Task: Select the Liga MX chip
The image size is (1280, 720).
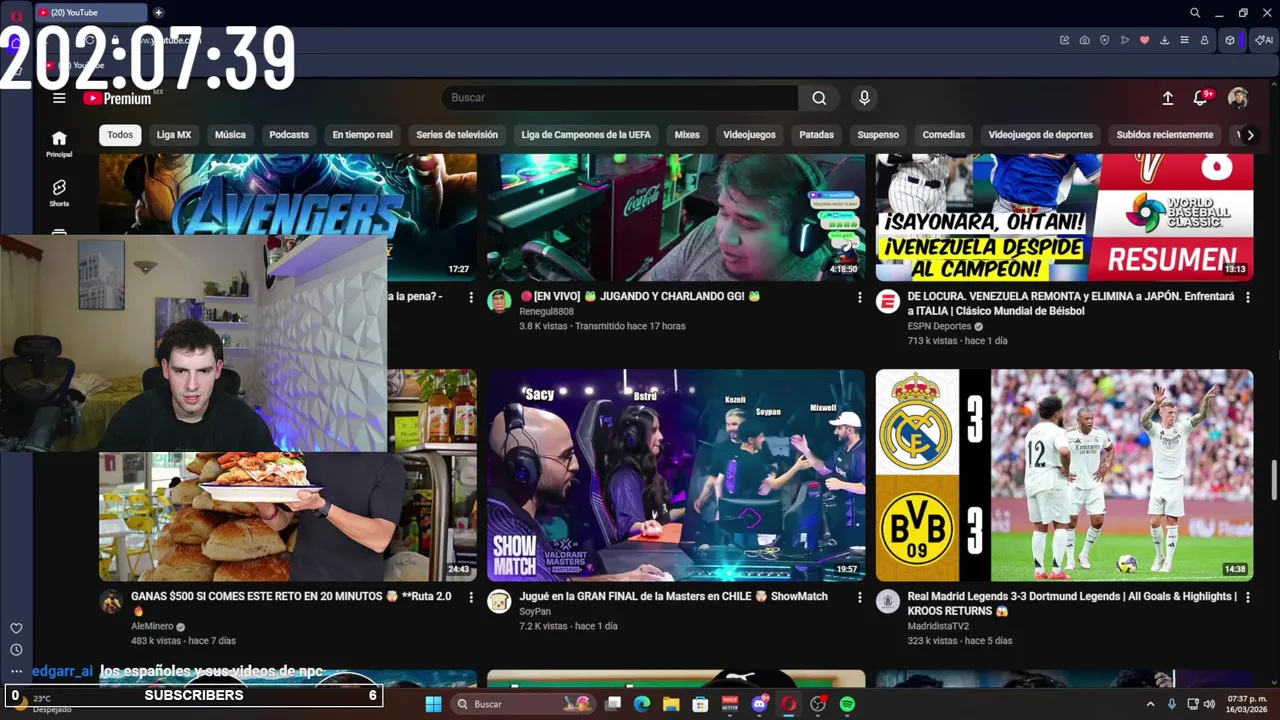Action: (174, 135)
